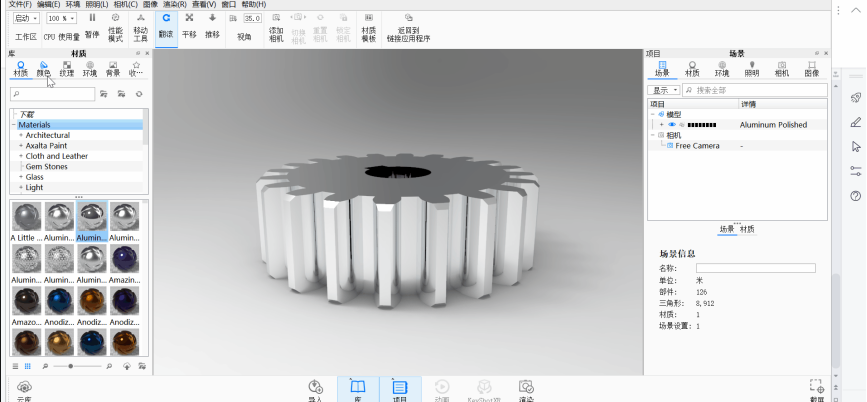Open the 渲染(R) menu

[x=175, y=4]
